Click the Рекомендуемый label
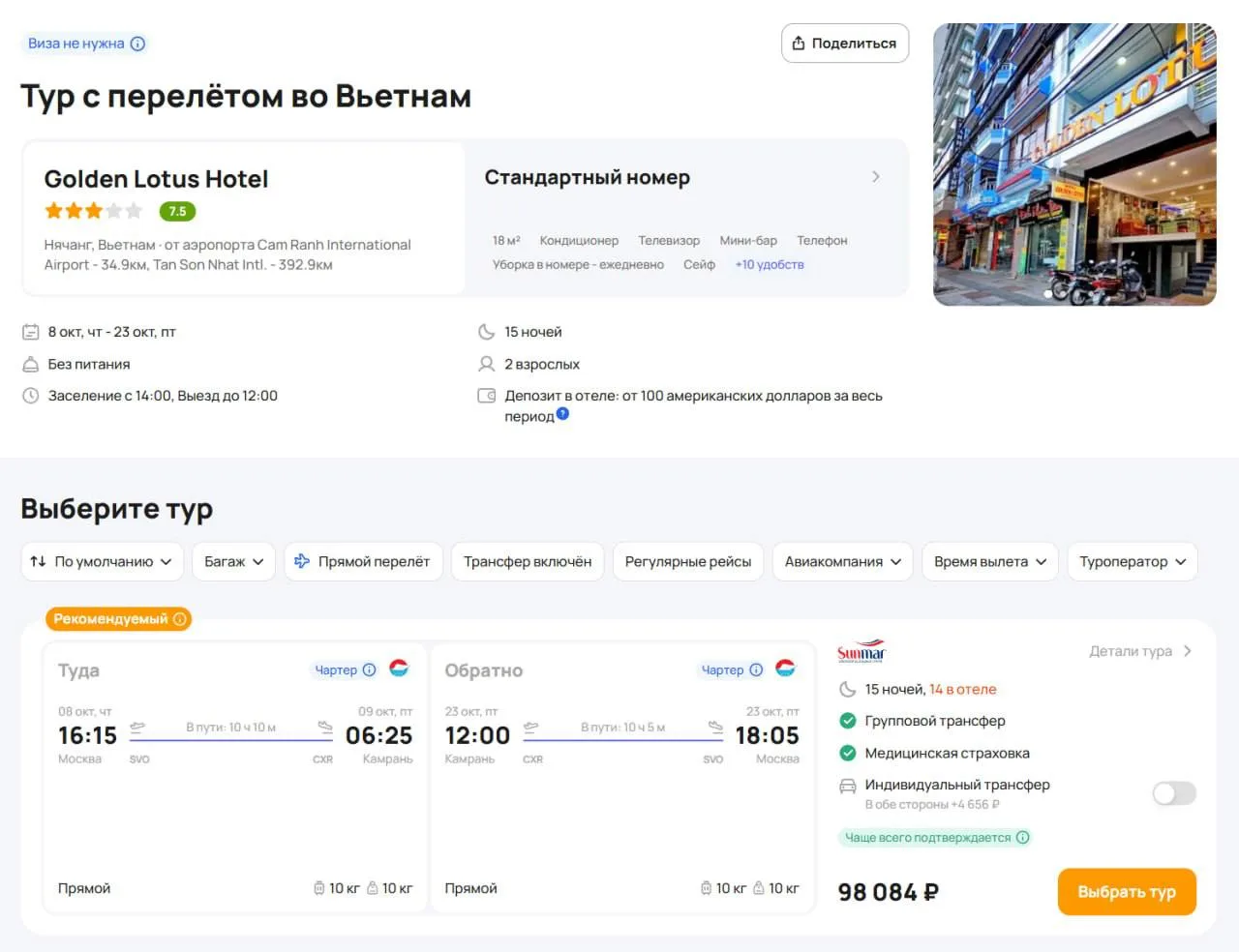The height and width of the screenshot is (952, 1239). [x=119, y=619]
